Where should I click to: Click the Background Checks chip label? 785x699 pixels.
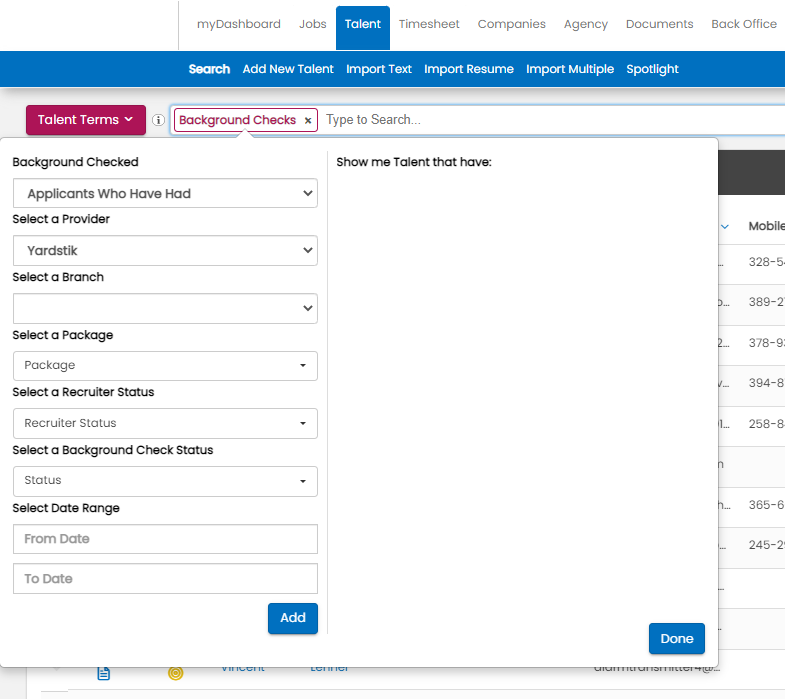(237, 120)
